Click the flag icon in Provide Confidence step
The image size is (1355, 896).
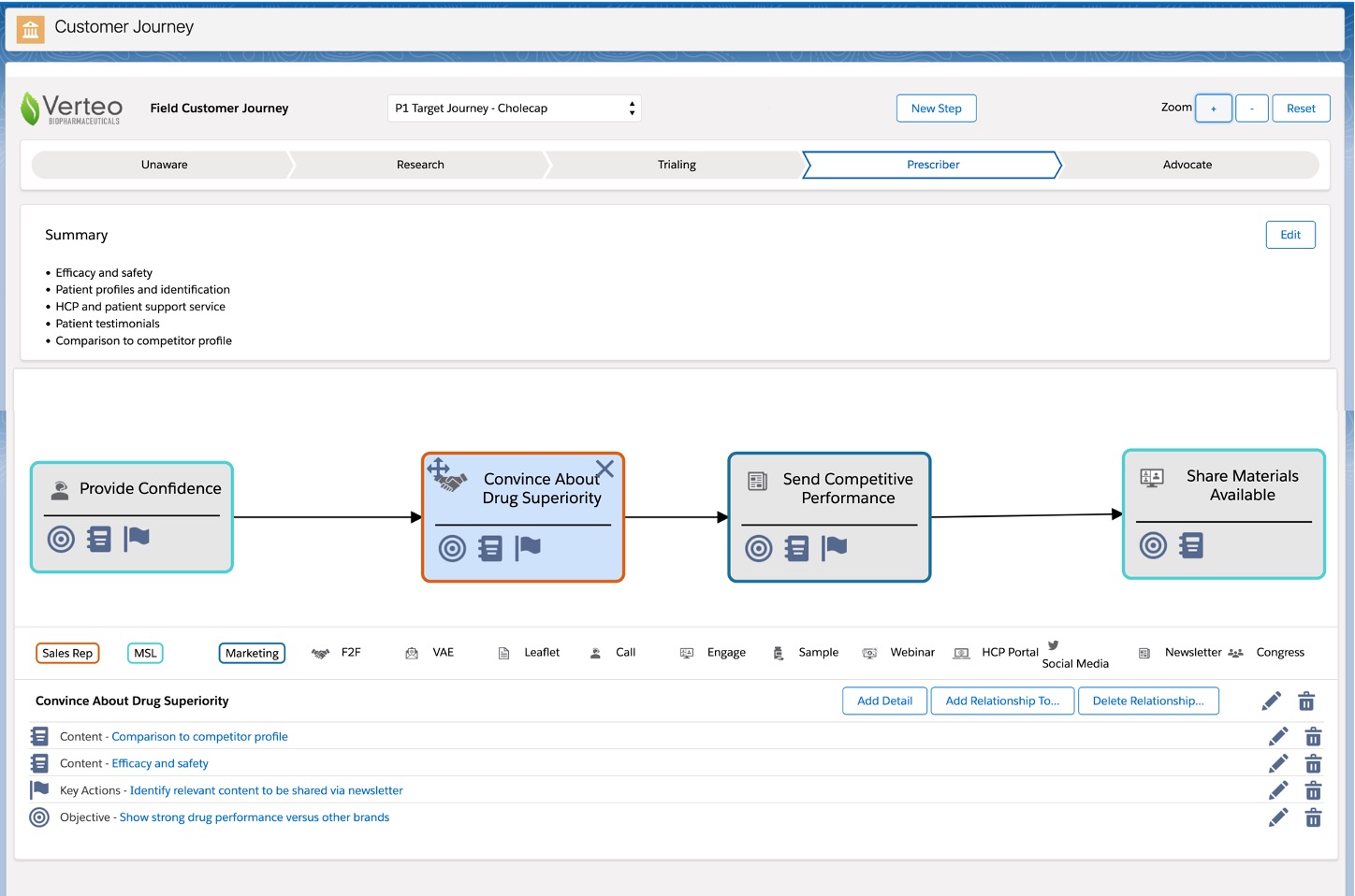click(x=137, y=539)
